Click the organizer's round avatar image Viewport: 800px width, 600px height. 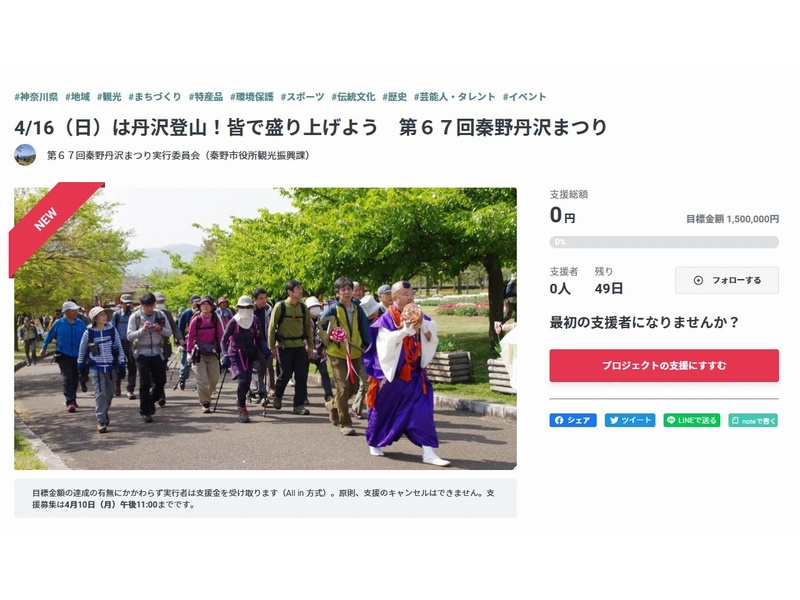(x=25, y=155)
